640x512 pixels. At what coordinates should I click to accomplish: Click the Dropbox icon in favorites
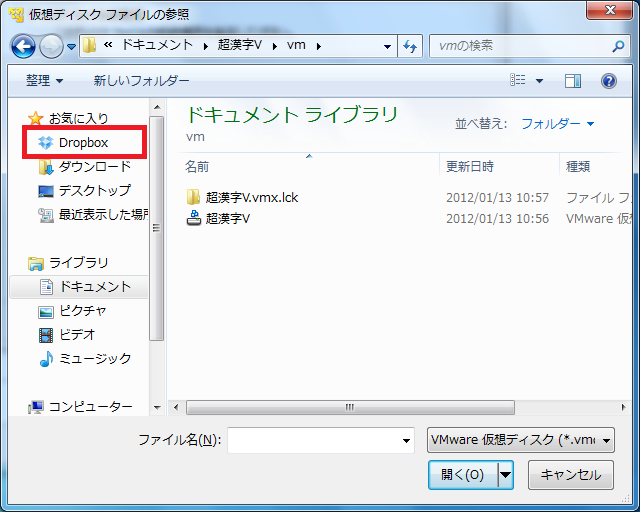45,143
